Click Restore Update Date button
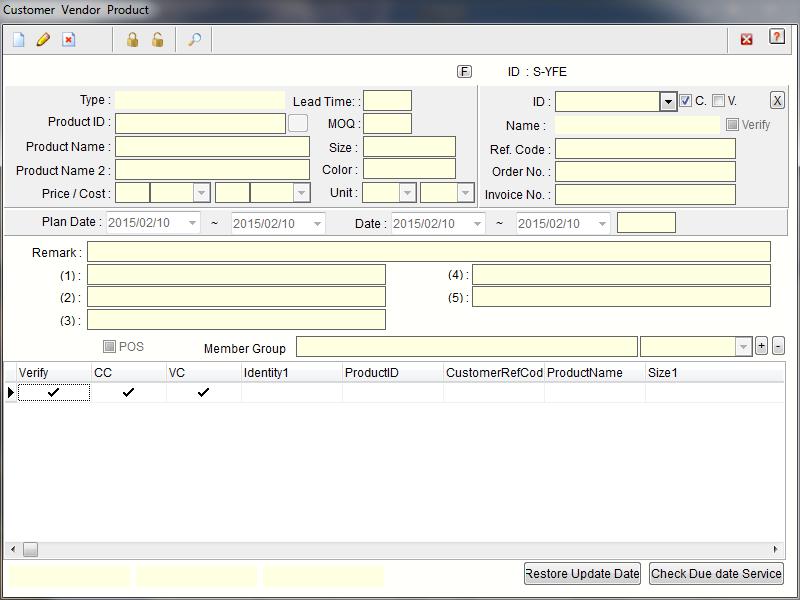 [582, 573]
